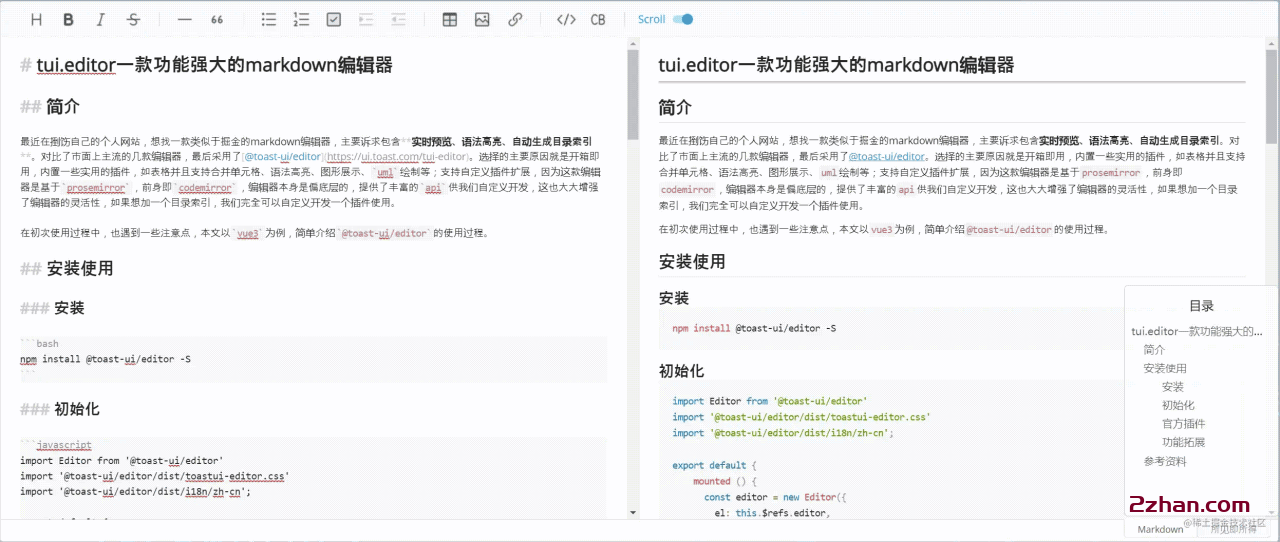The image size is (1280, 542).
Task: Insert a code block (CB)
Action: tap(598, 19)
